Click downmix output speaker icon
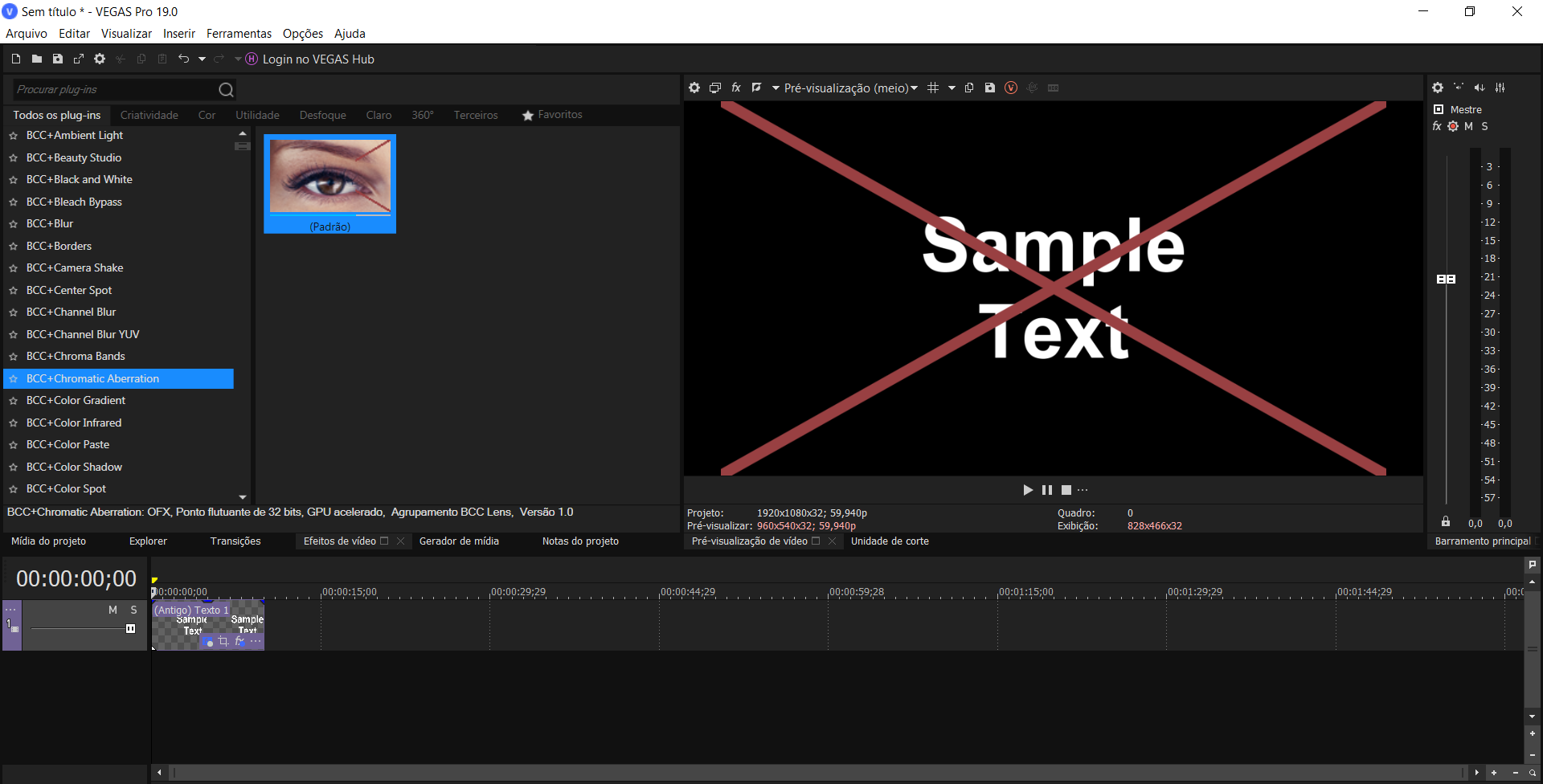Image resolution: width=1543 pixels, height=784 pixels. [1459, 88]
